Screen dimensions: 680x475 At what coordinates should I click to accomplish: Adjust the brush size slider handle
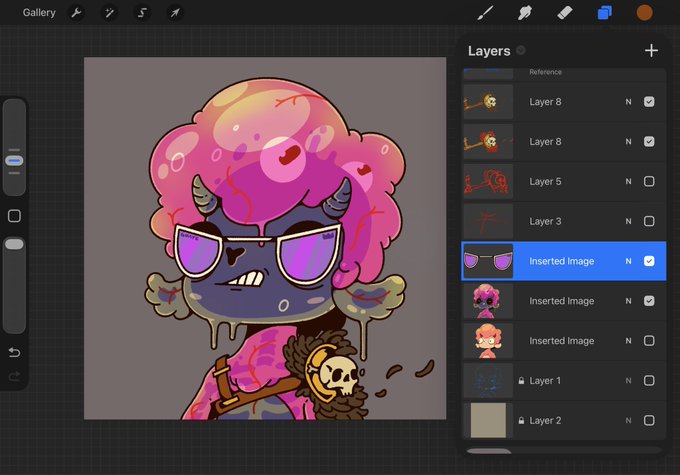point(14,161)
